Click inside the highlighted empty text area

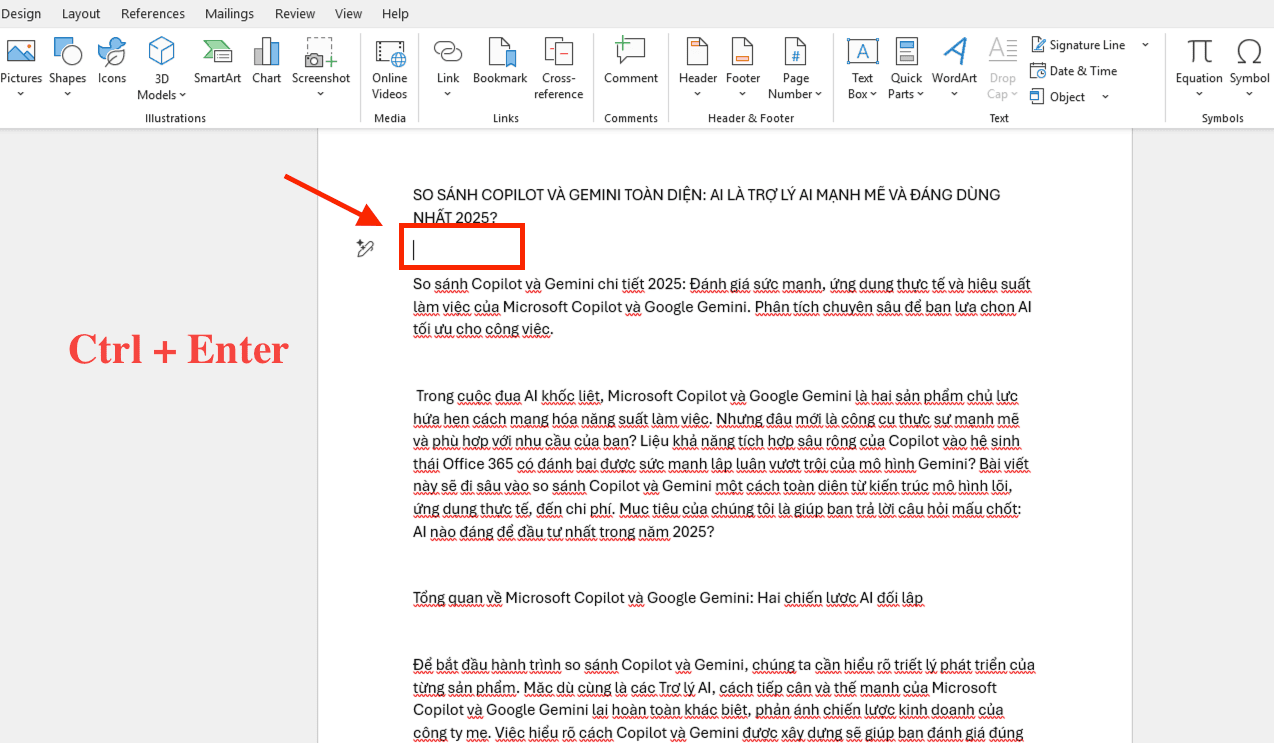click(x=461, y=246)
